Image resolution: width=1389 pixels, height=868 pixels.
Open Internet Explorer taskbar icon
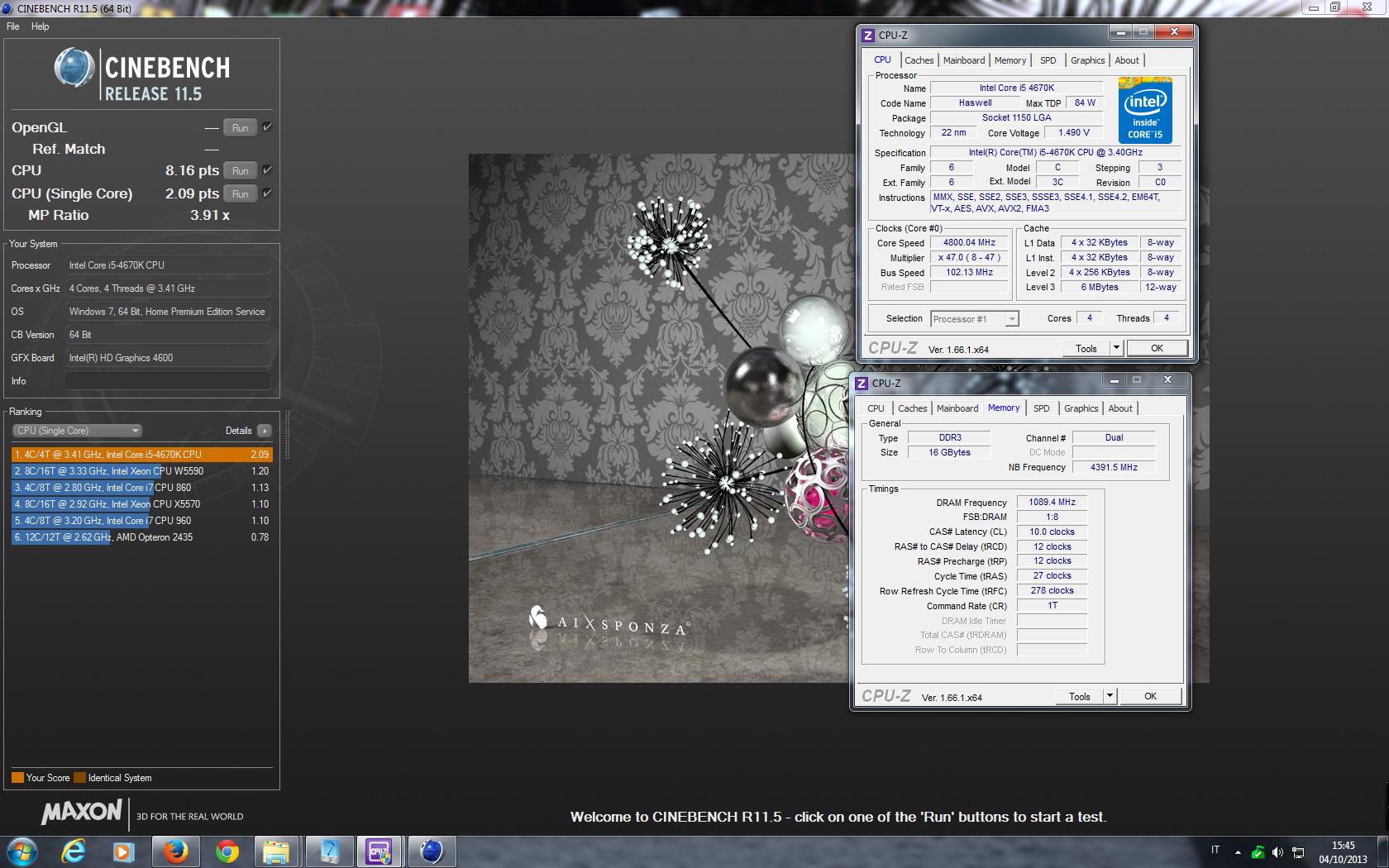(74, 851)
